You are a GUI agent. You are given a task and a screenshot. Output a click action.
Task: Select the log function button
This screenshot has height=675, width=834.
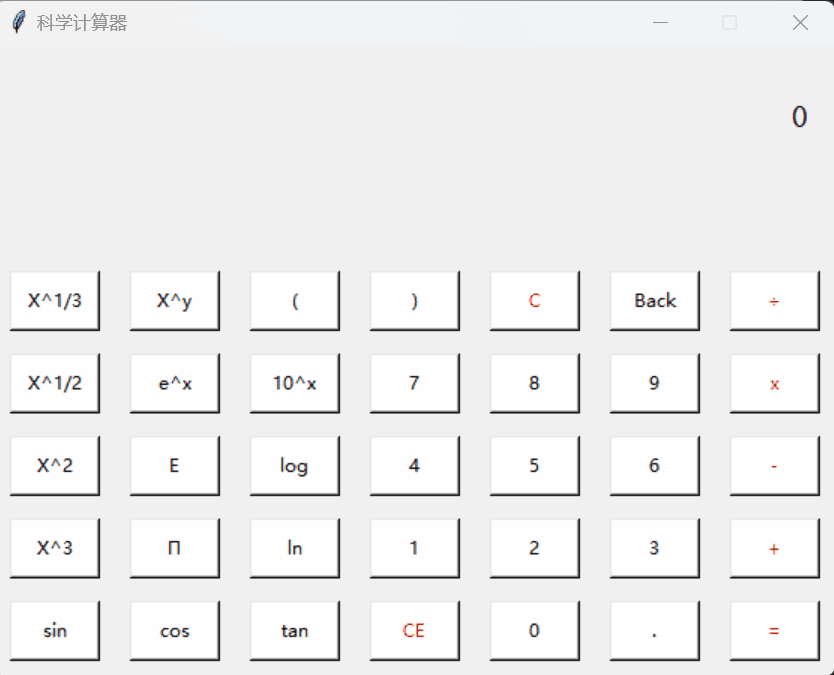coord(295,466)
